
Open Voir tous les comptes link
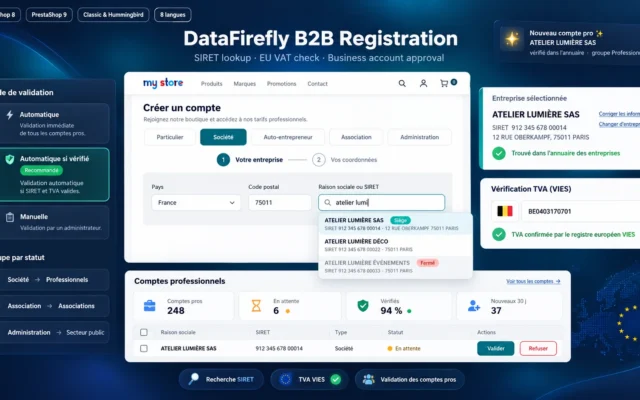click(533, 281)
